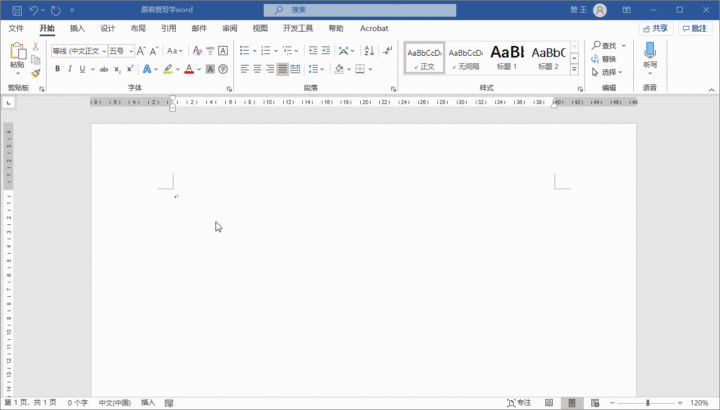Apply paragraph shading with paint bucket

click(x=339, y=69)
